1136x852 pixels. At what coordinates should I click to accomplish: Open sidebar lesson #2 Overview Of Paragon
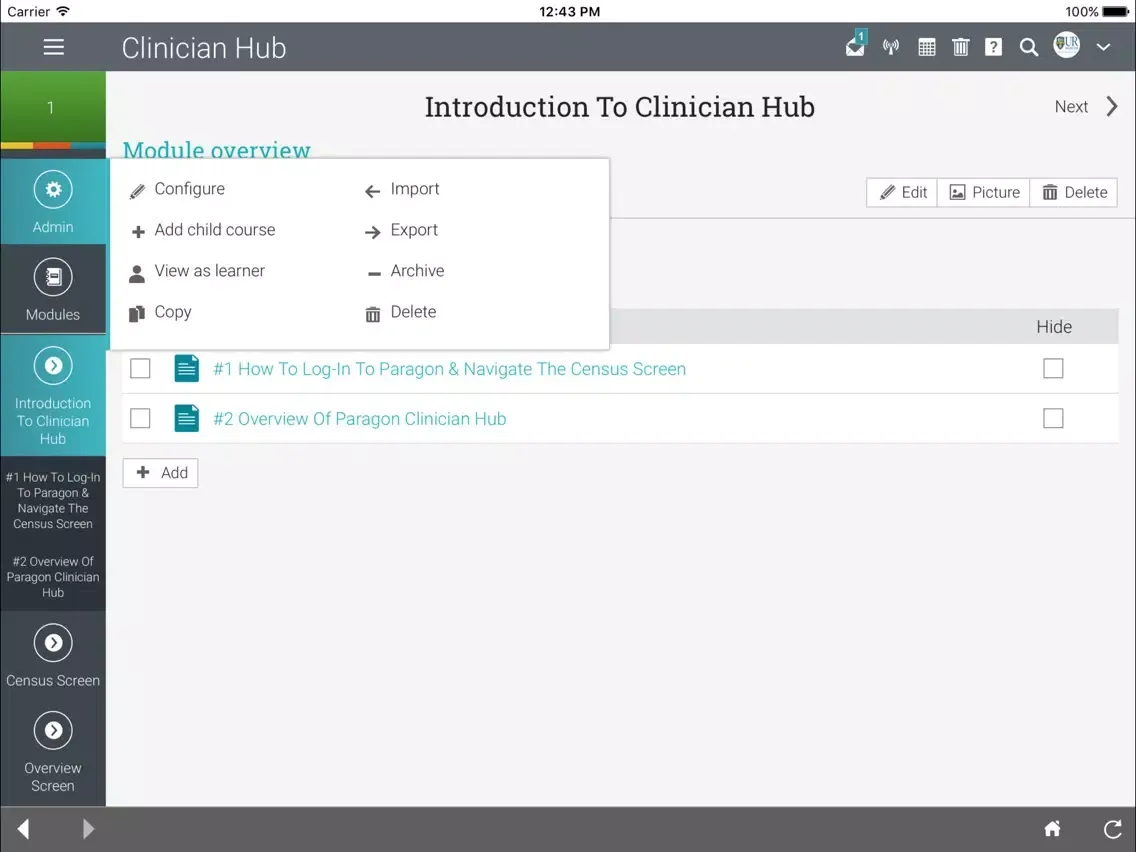point(53,577)
